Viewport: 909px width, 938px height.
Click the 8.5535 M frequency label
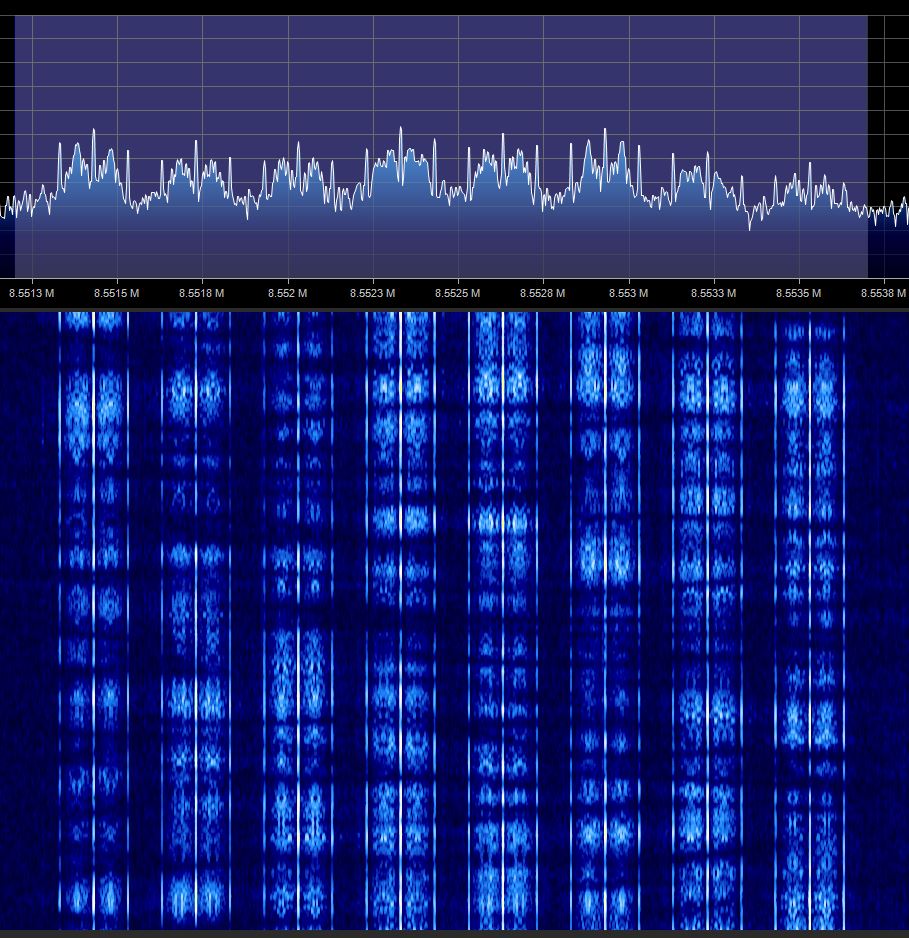(x=798, y=293)
